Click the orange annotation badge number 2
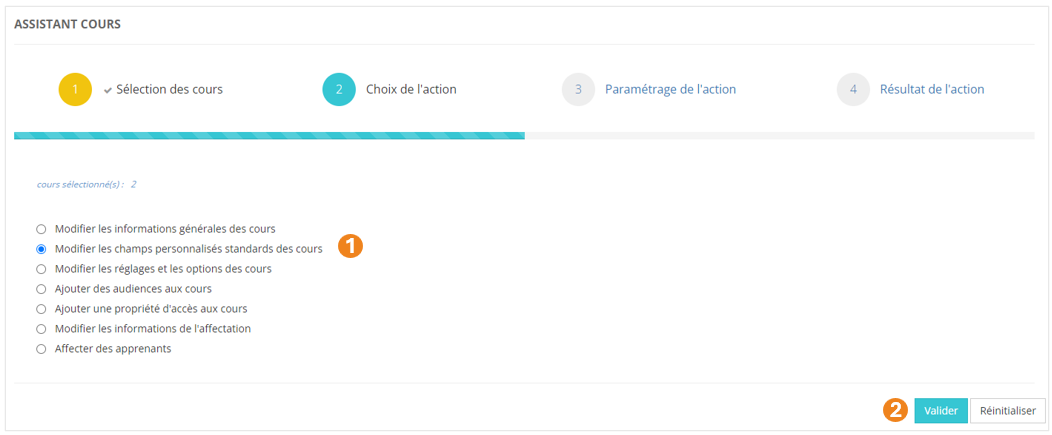This screenshot has width=1052, height=435. (x=897, y=410)
